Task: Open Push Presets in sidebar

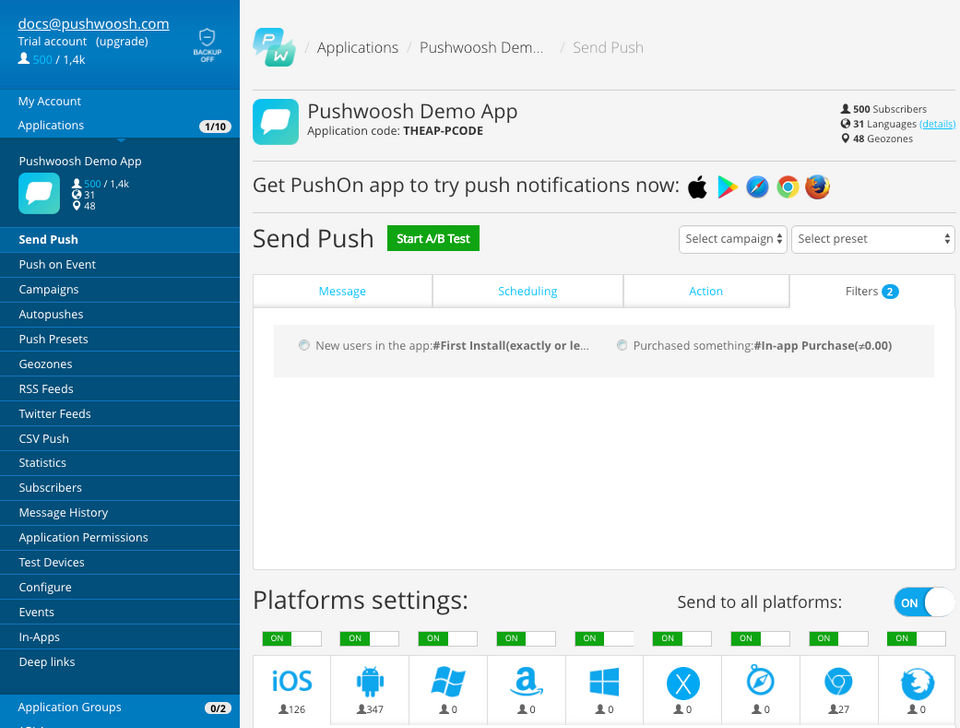Action: tap(120, 339)
